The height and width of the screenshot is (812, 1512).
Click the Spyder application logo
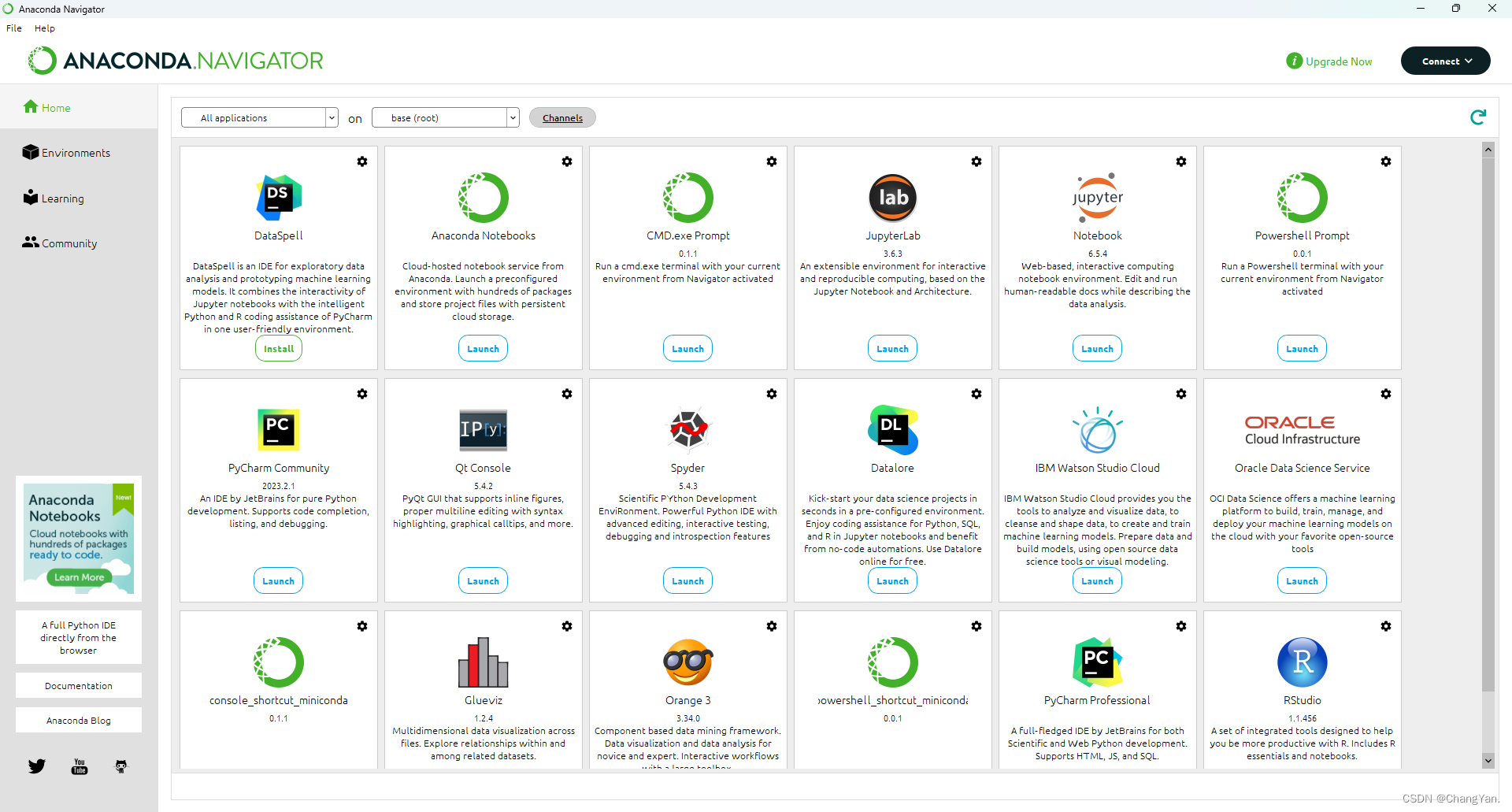coord(688,430)
